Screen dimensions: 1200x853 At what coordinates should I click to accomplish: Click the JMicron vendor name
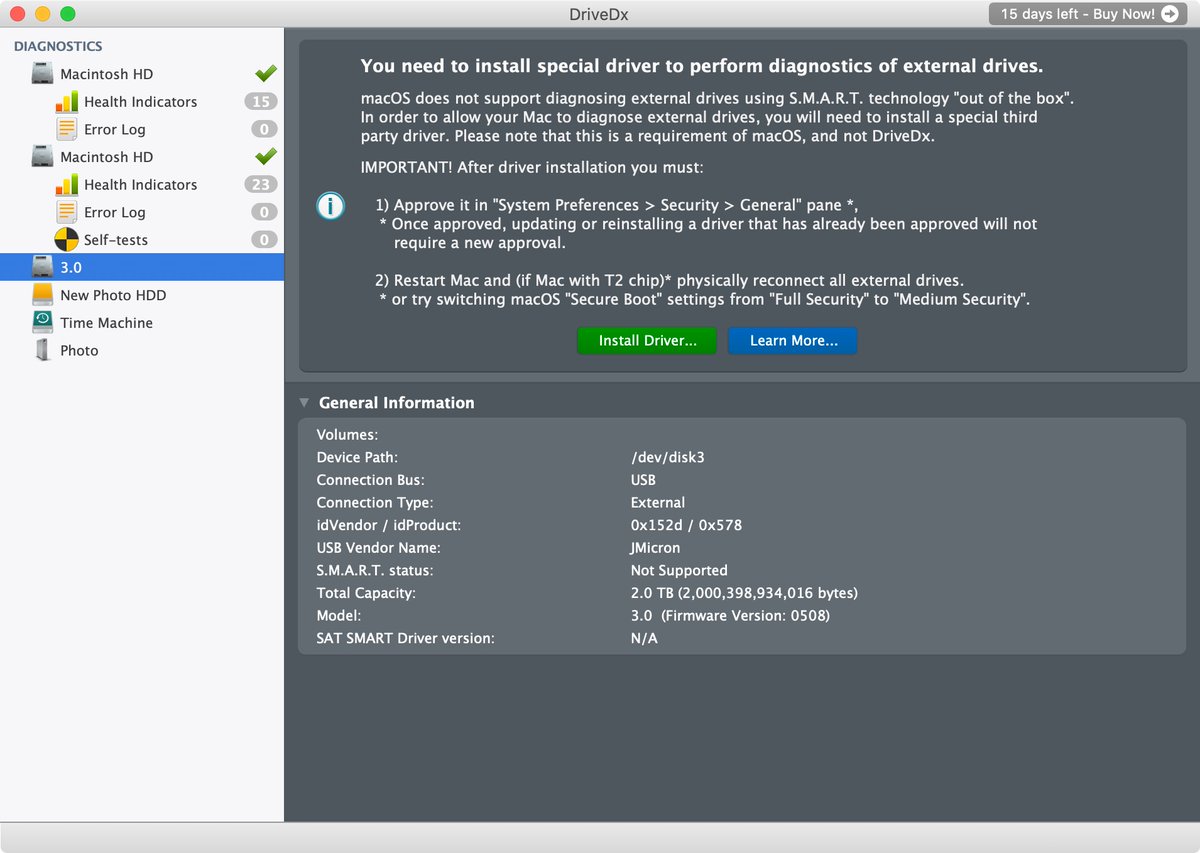tap(655, 548)
